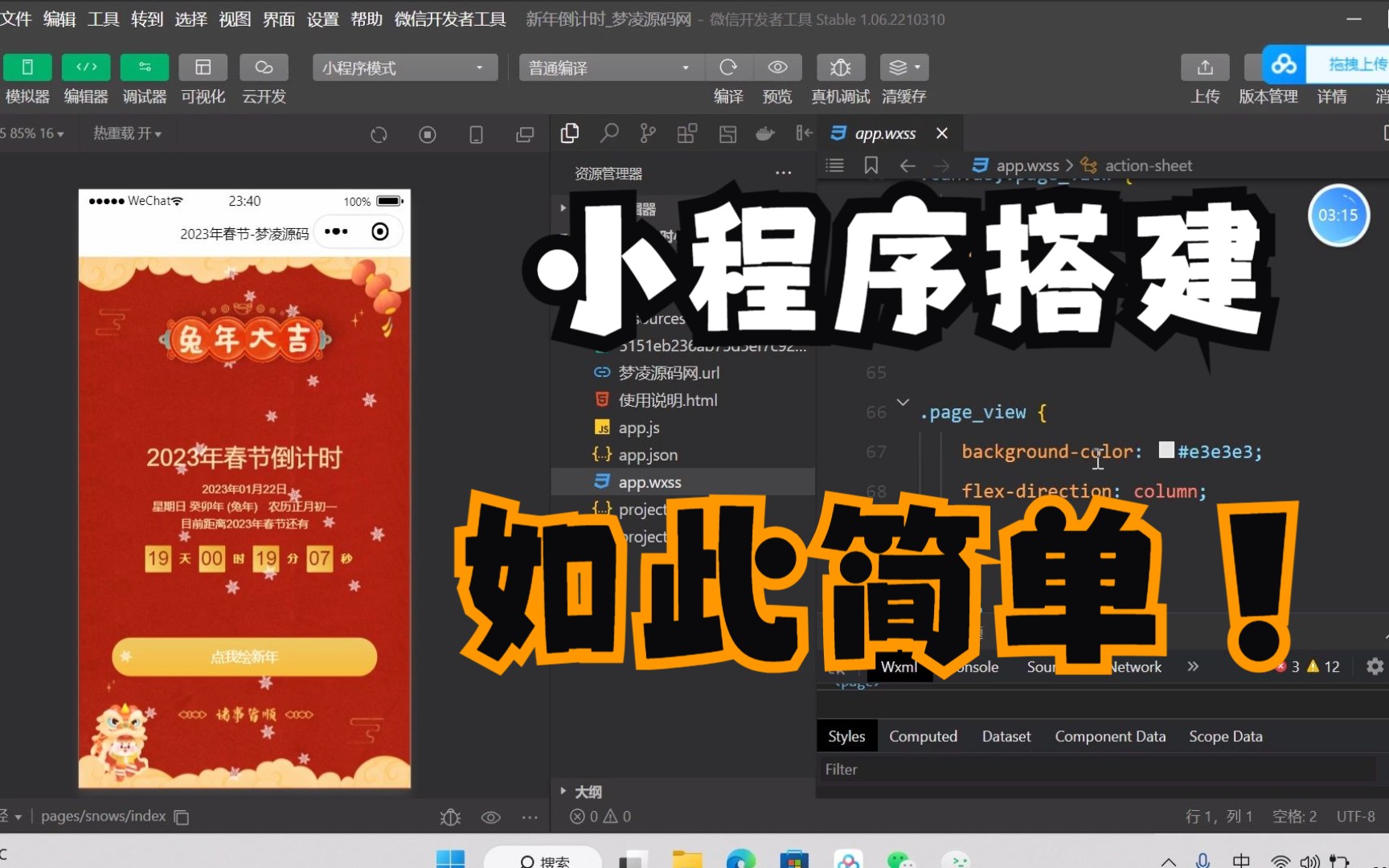This screenshot has height=868, width=1389.
Task: Switch to the Wxml debugger tab
Action: (899, 667)
